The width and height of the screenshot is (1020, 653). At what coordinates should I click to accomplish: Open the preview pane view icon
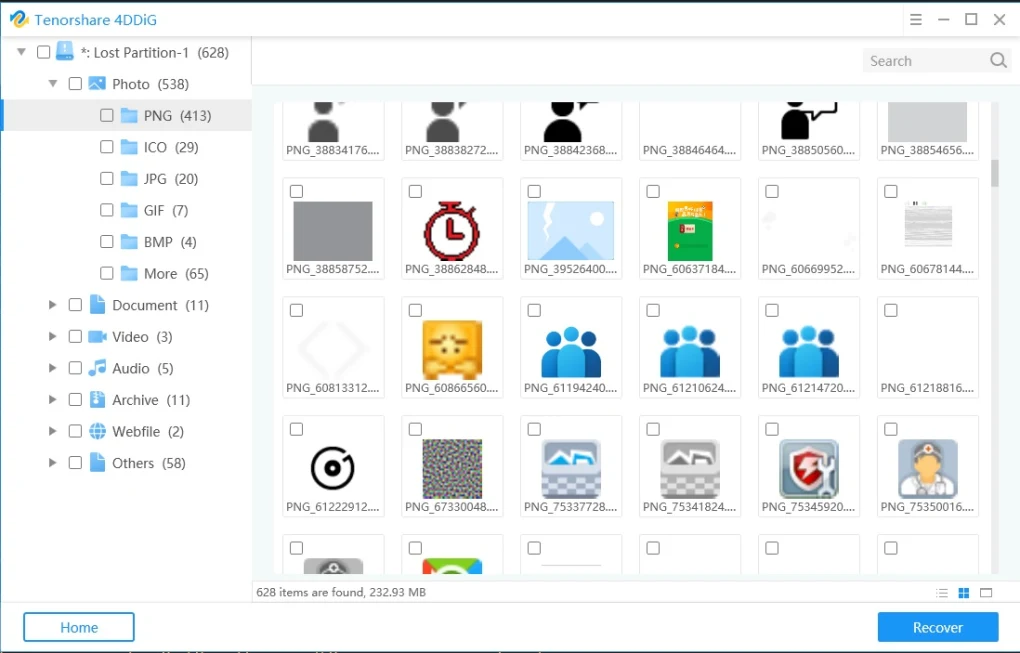(986, 592)
